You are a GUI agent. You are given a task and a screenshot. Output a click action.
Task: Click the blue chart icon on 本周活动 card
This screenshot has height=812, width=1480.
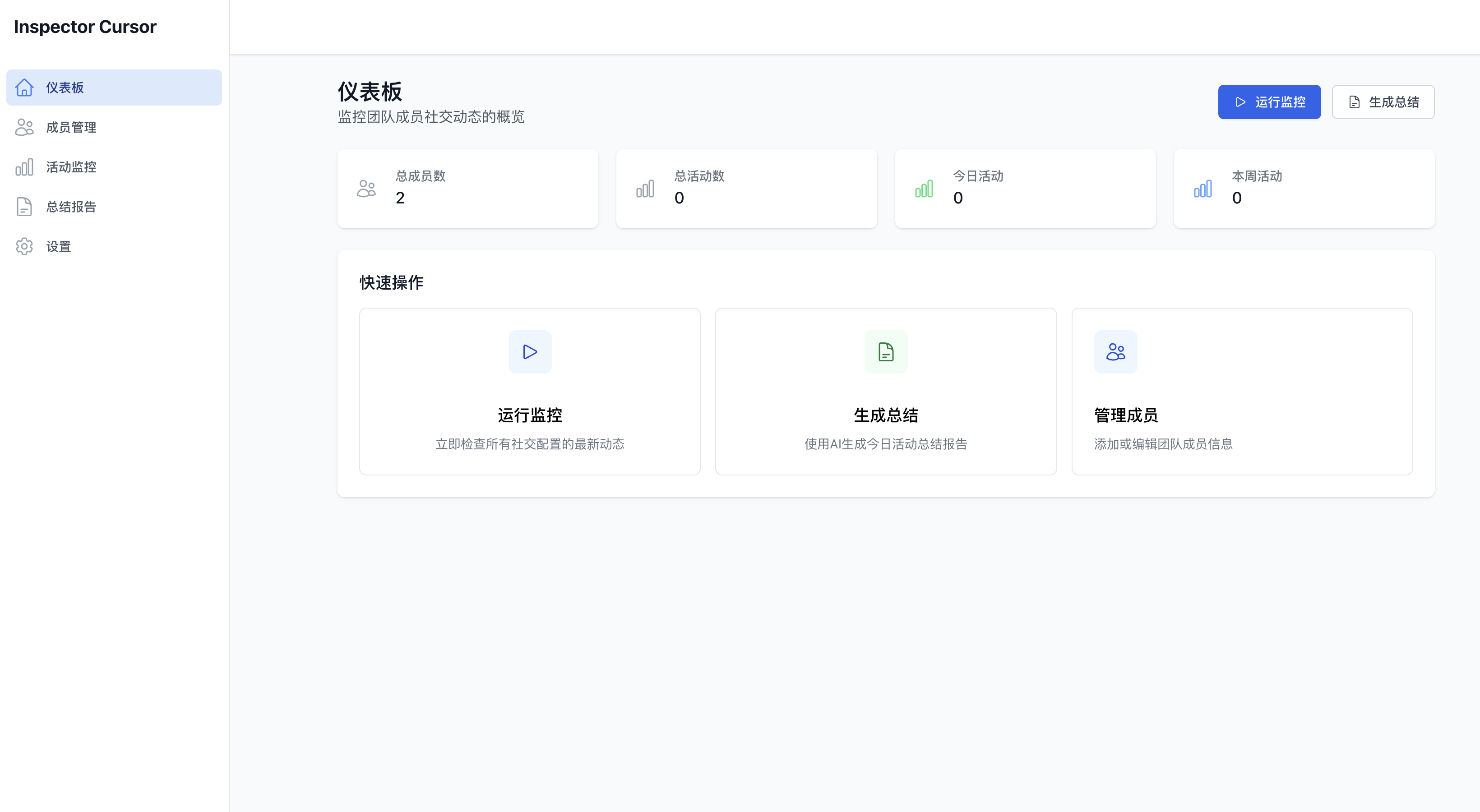coord(1202,188)
